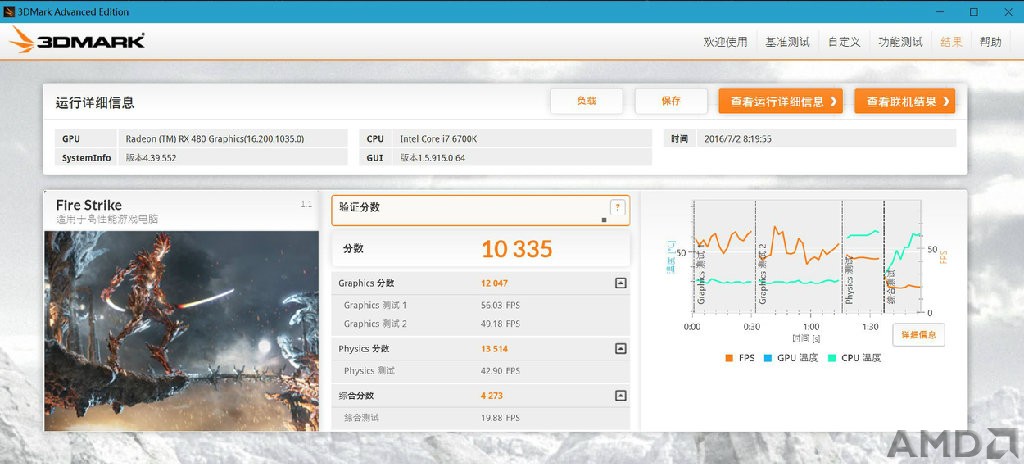The image size is (1024, 464).
Task: Click 查看运行详细信息 orange button
Action: click(780, 101)
